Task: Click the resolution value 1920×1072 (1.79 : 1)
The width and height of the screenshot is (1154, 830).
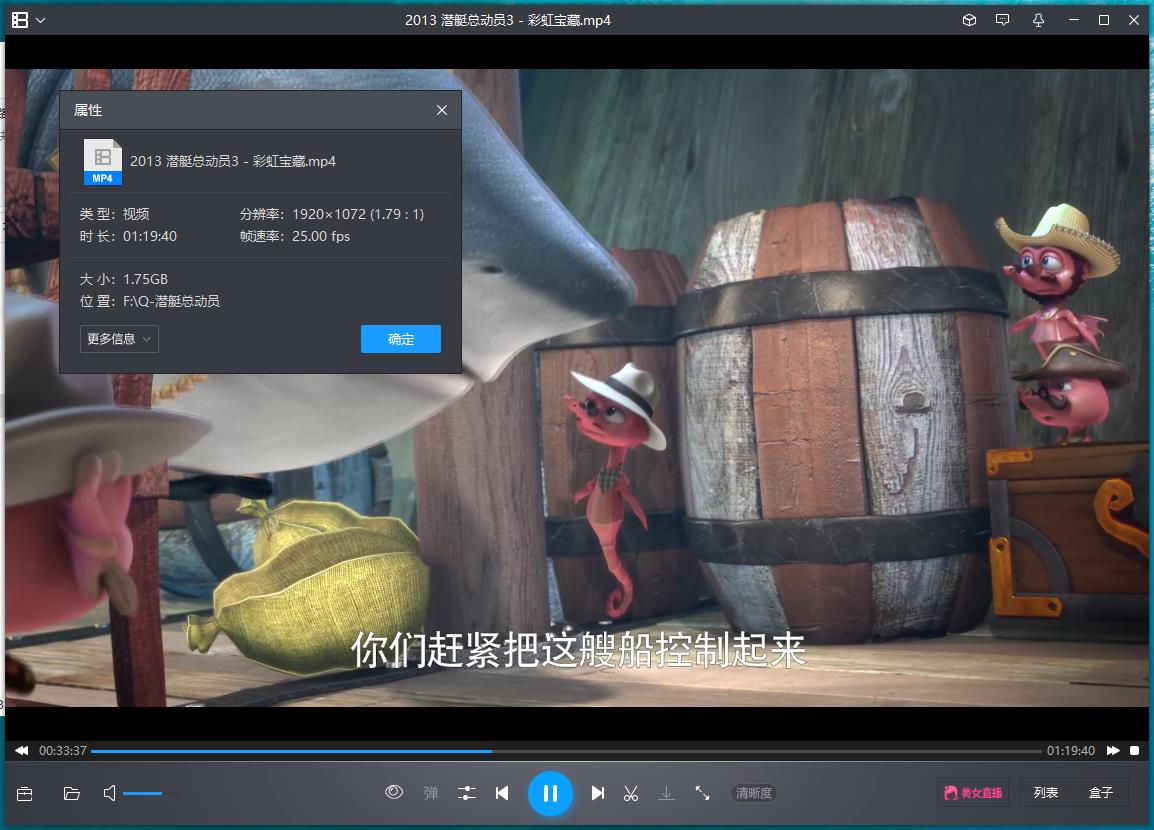Action: tap(358, 214)
